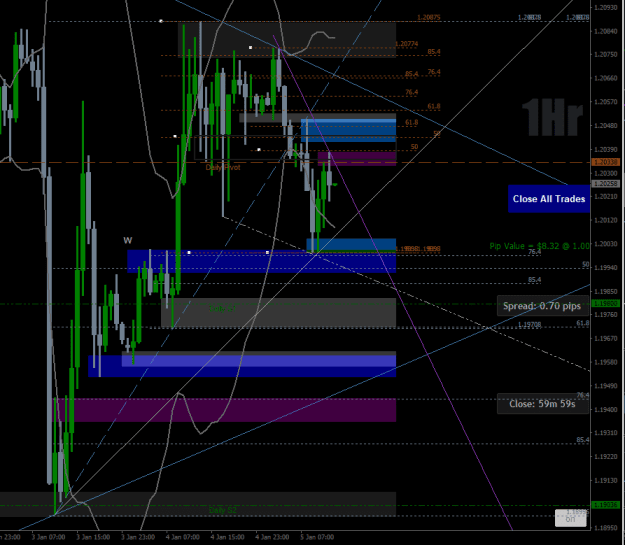The width and height of the screenshot is (625, 545).
Task: Click 1.19310 on the price axis
Action: [x=606, y=433]
